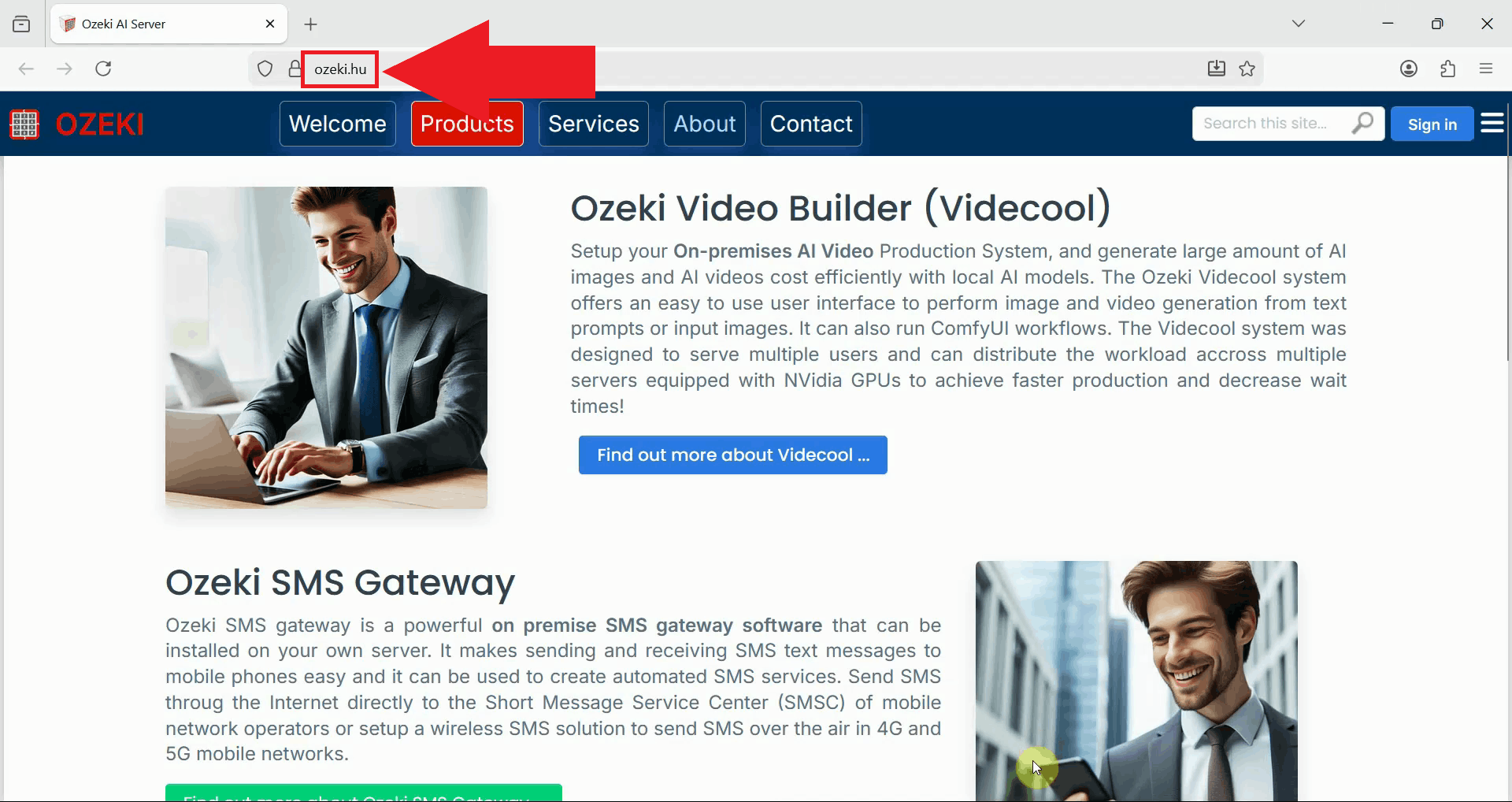The height and width of the screenshot is (802, 1512).
Task: Click the site search input field
Action: [x=1268, y=124]
